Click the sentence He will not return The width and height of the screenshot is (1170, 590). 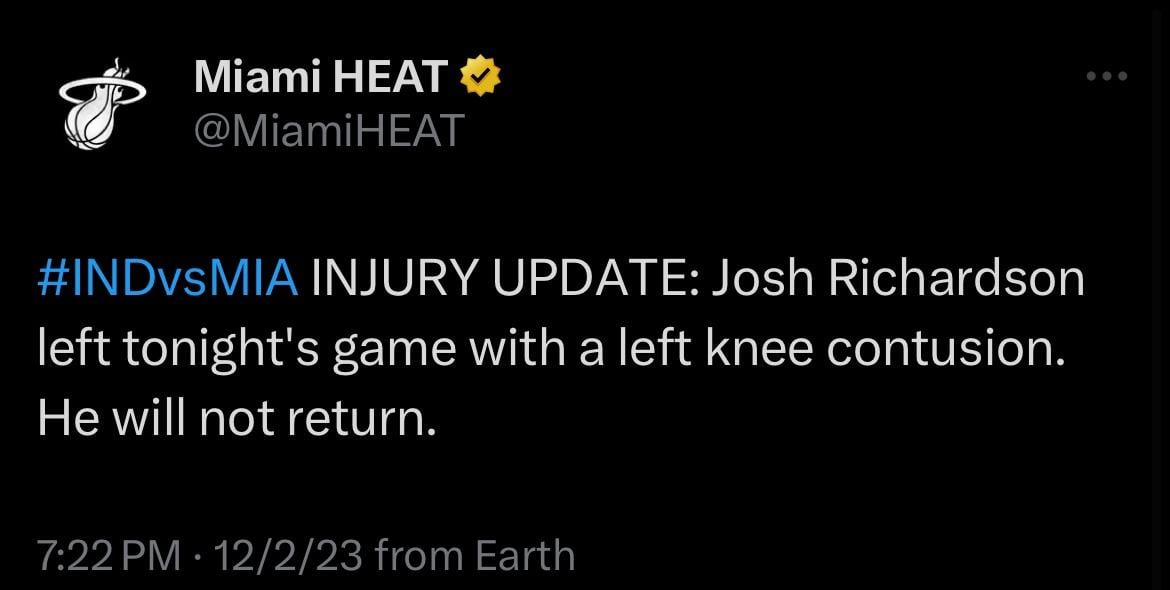[237, 419]
